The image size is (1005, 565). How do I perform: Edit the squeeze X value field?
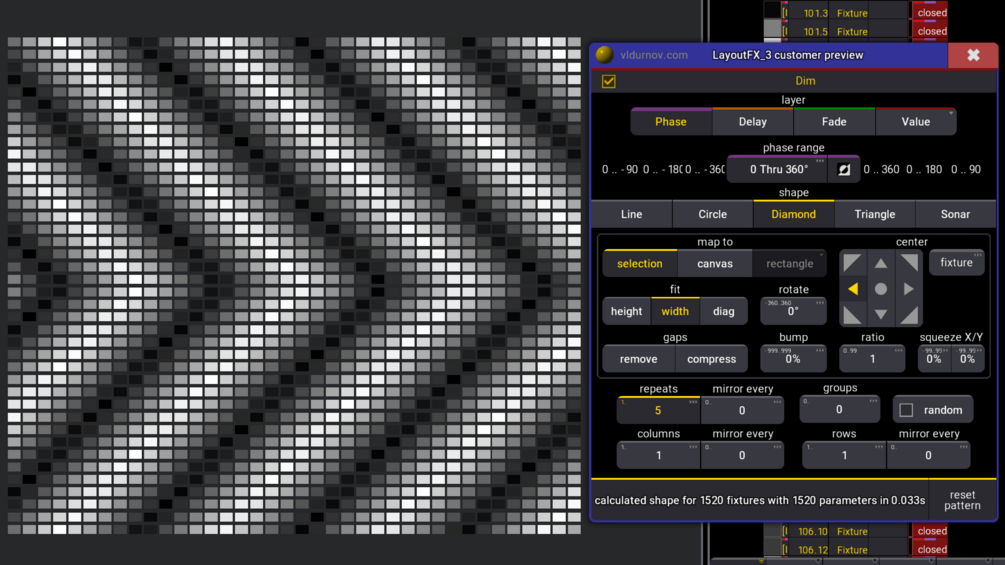click(934, 359)
